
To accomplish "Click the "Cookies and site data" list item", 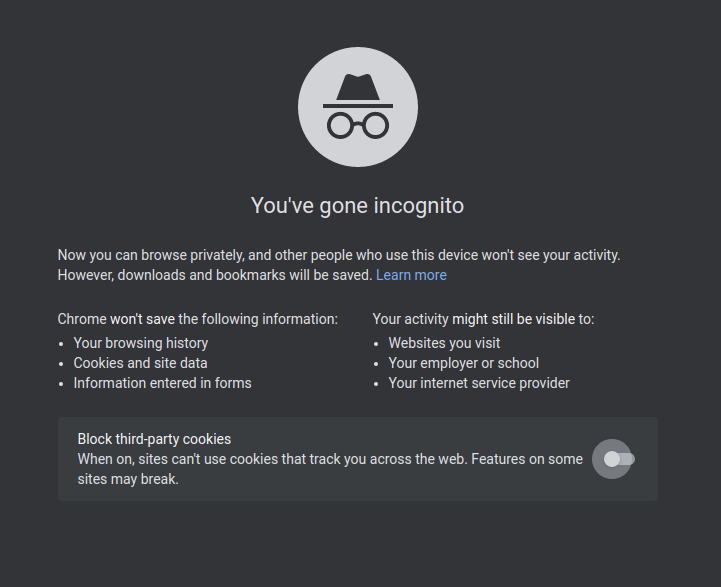I will click(140, 363).
